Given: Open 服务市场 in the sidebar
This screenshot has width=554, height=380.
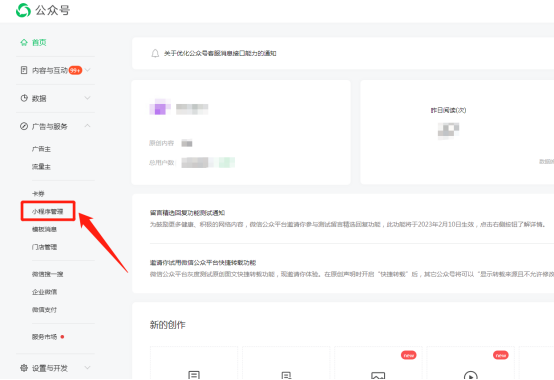Looking at the screenshot, I should click(x=45, y=337).
